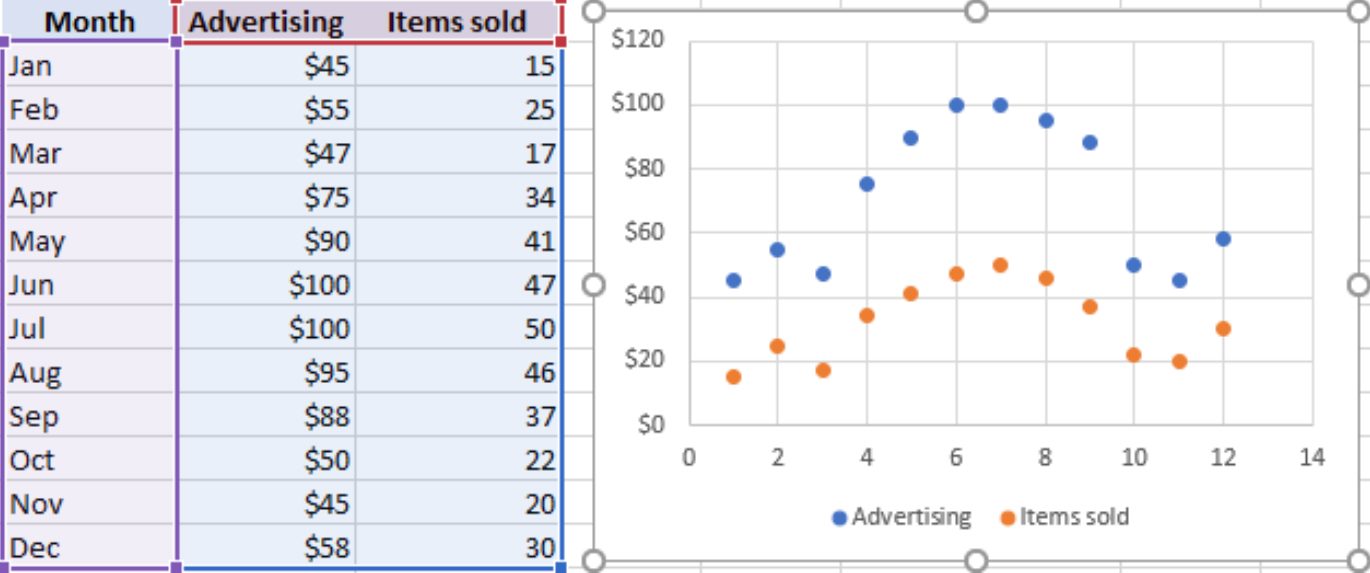Screen dimensions: 1370x573
Task: Click the $90 advertising cell for May
Action: [267, 241]
